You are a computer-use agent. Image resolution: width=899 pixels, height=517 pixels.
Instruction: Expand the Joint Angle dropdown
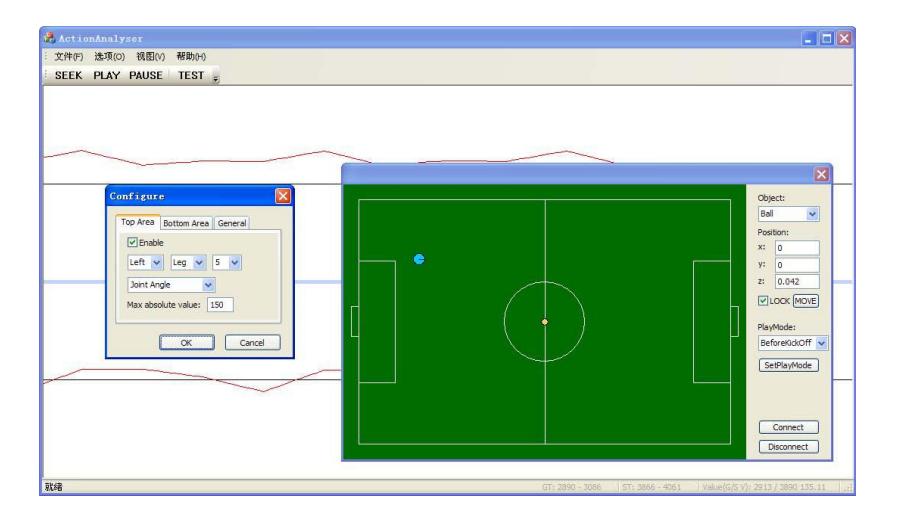pos(208,285)
